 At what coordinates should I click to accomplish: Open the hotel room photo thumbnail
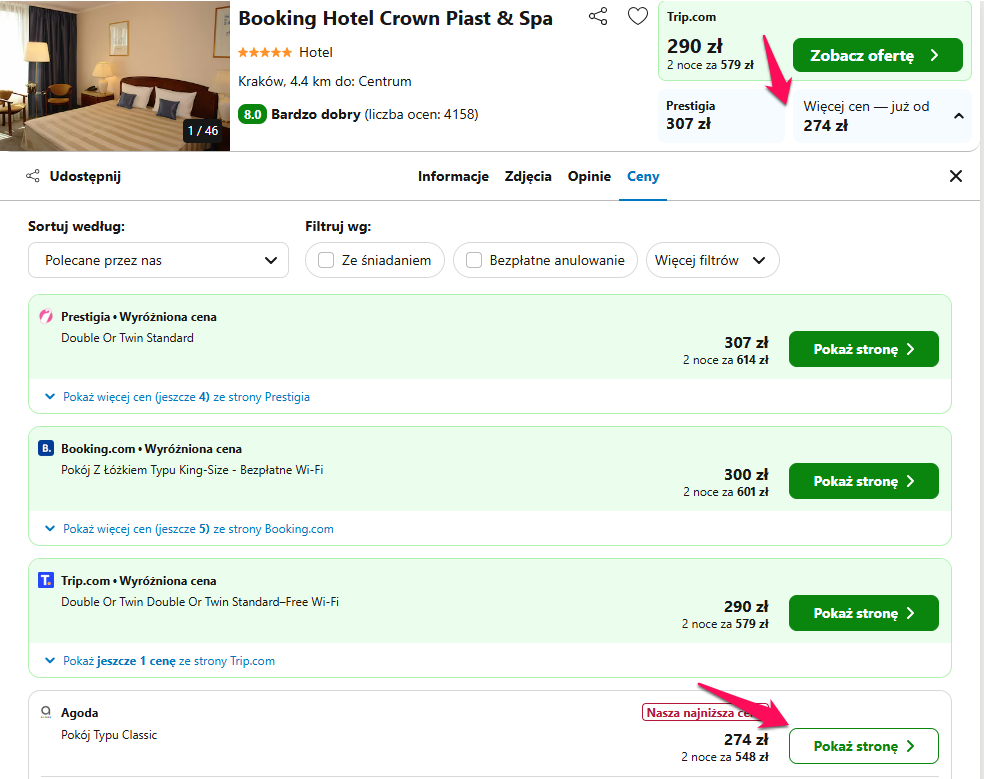click(x=115, y=75)
